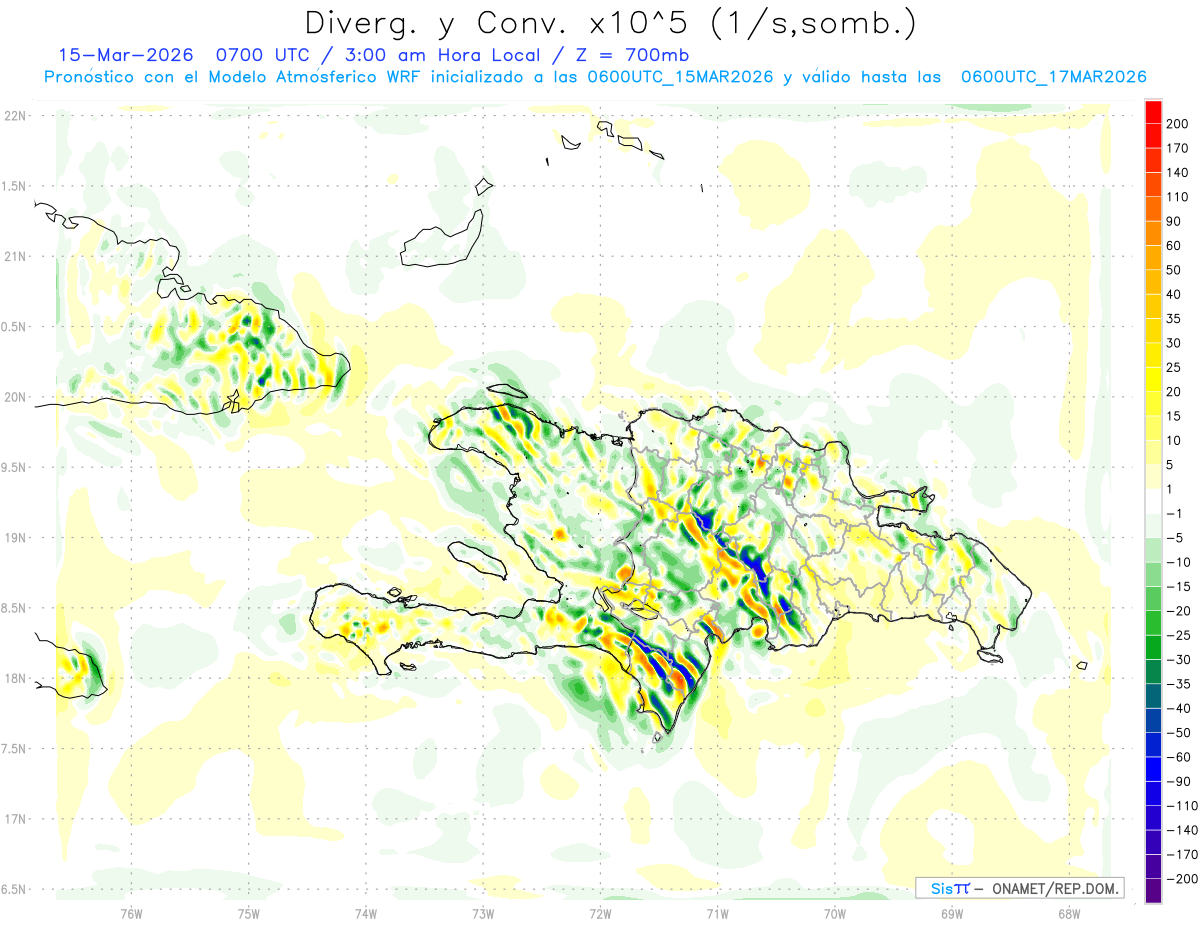Click the positive '110' colorbar value

tap(1177, 197)
